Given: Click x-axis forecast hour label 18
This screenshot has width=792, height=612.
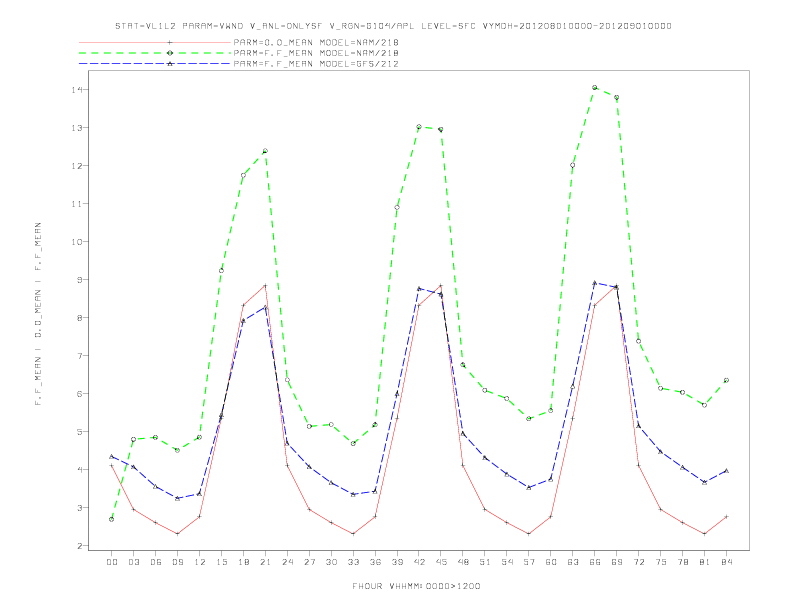Looking at the screenshot, I should 243,562.
